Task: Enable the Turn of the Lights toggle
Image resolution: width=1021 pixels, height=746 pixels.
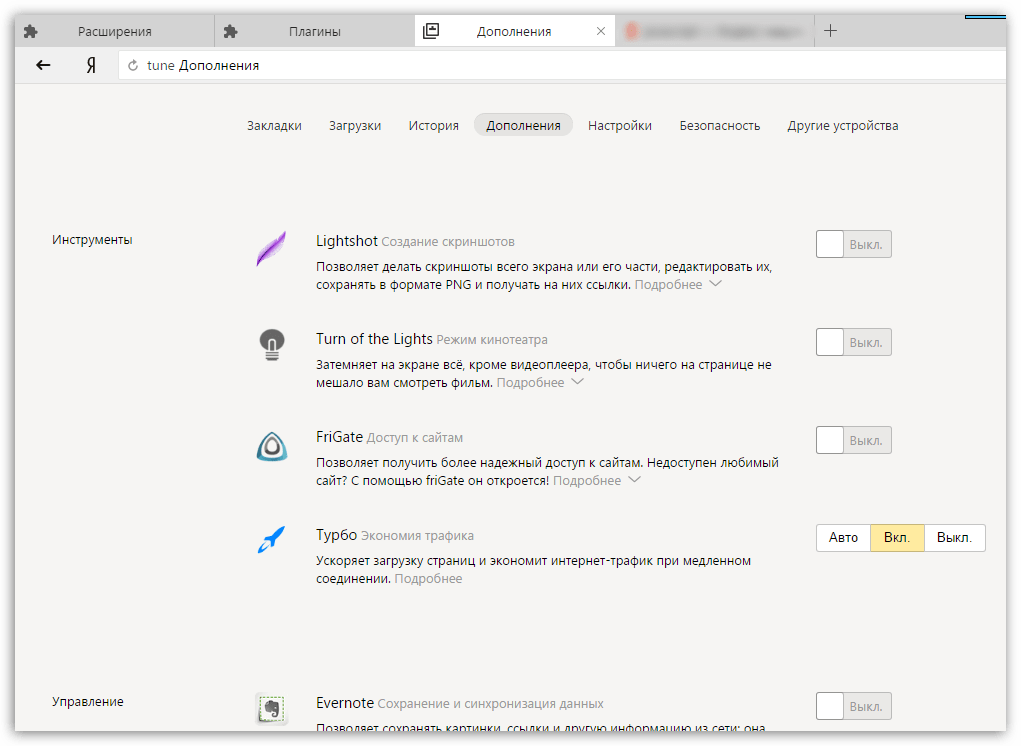Action: tap(853, 342)
